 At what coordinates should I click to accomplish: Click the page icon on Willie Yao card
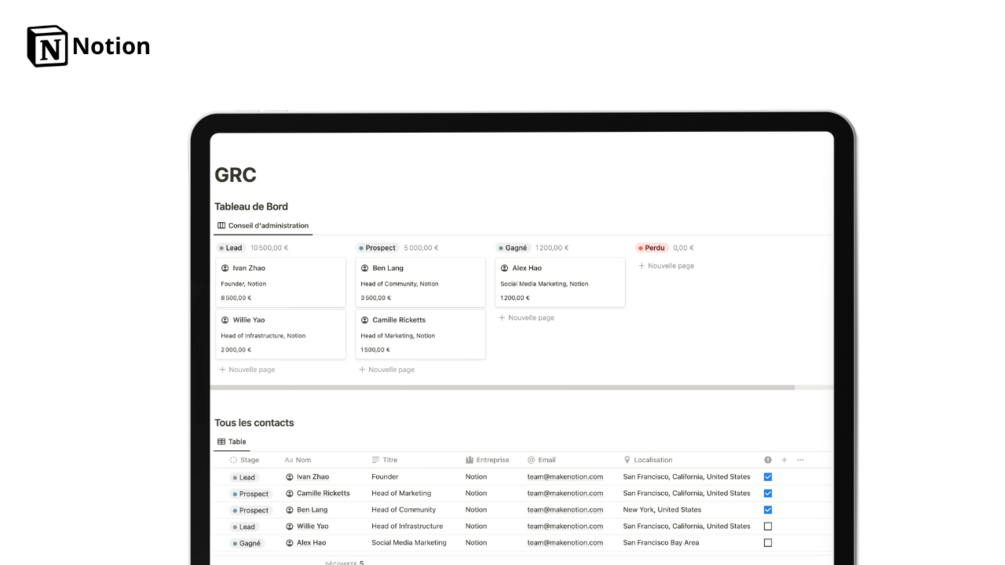225,320
